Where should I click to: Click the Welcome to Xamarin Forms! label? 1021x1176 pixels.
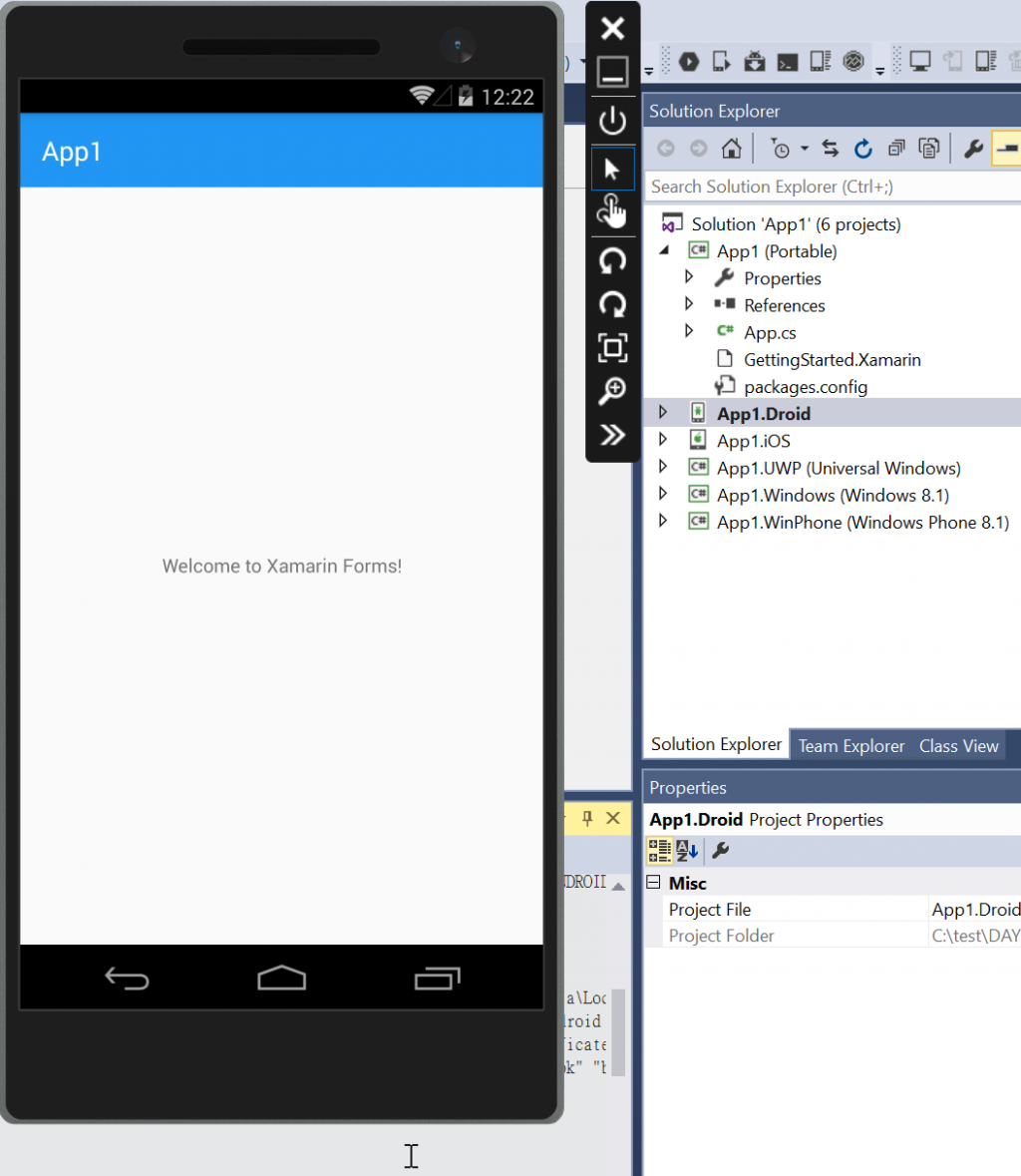pos(282,567)
